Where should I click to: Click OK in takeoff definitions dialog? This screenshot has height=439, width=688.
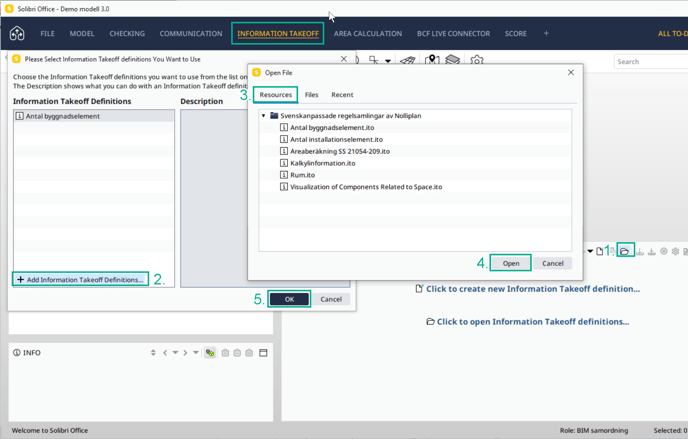click(289, 299)
